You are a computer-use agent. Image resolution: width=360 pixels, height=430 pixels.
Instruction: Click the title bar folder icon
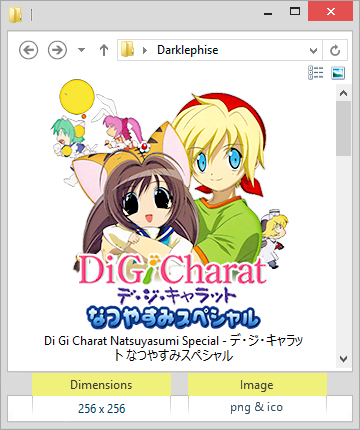click(15, 15)
